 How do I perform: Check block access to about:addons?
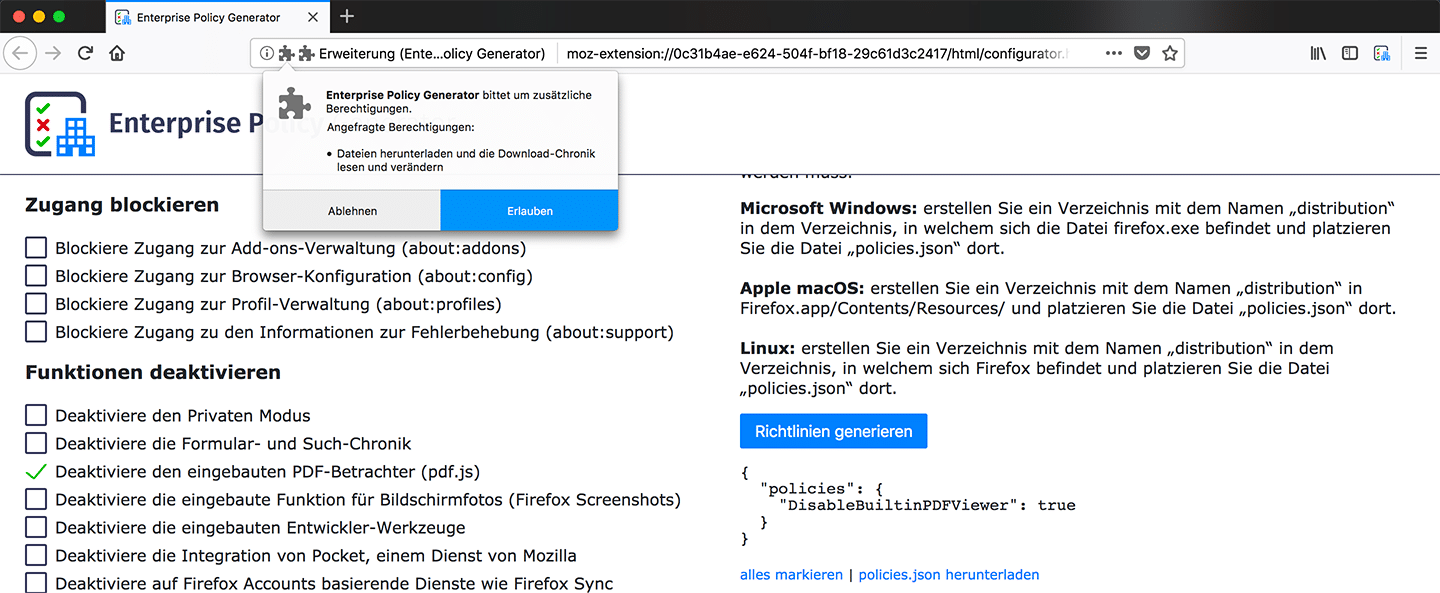36,248
